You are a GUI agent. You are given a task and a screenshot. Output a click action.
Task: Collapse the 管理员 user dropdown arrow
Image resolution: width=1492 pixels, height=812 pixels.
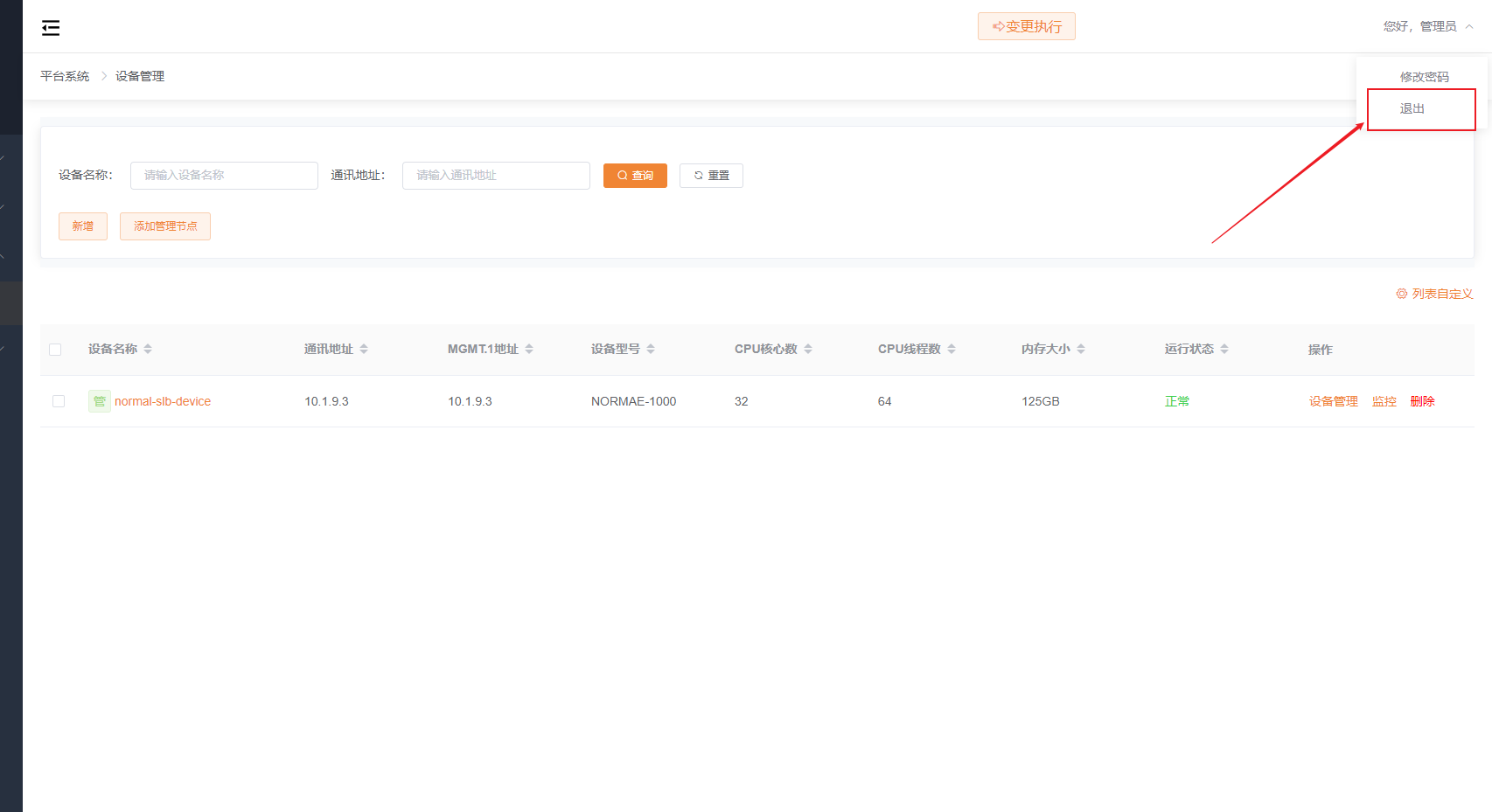pos(1469,26)
